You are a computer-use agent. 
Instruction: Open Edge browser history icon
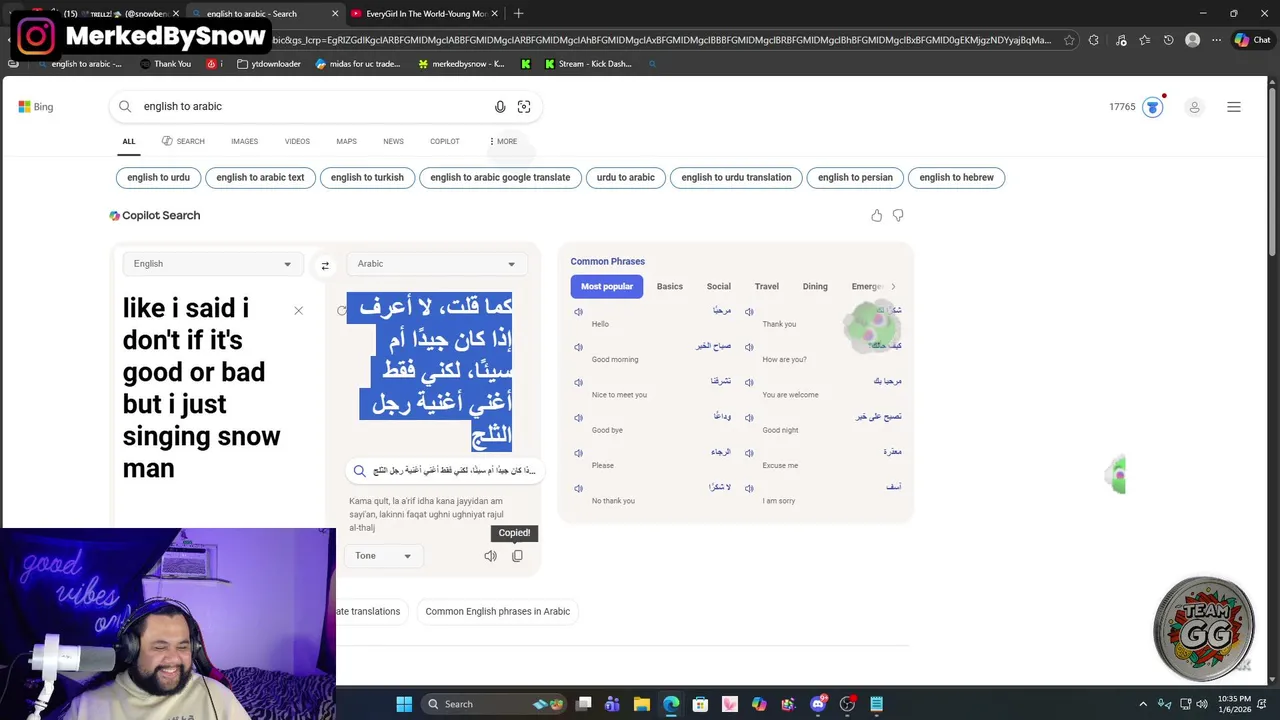1168,40
